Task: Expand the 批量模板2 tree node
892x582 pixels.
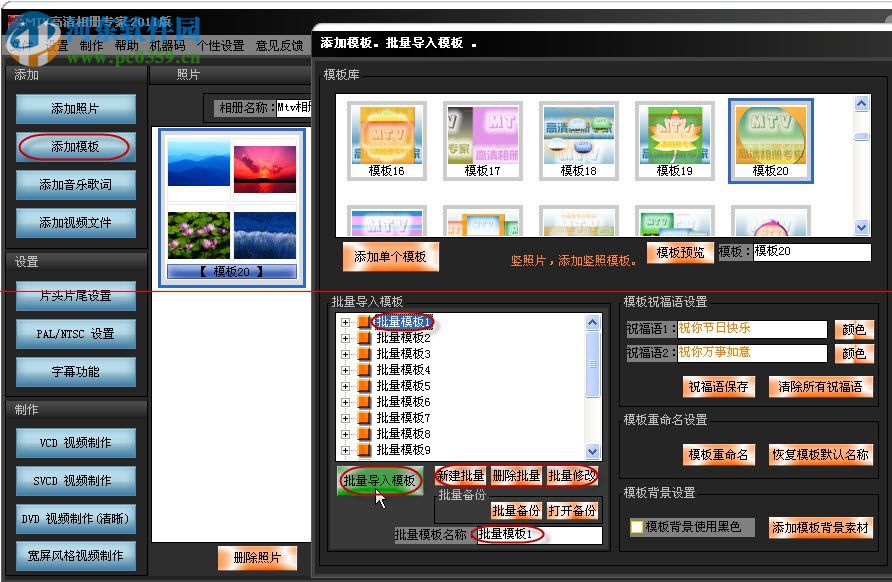Action: [345, 338]
